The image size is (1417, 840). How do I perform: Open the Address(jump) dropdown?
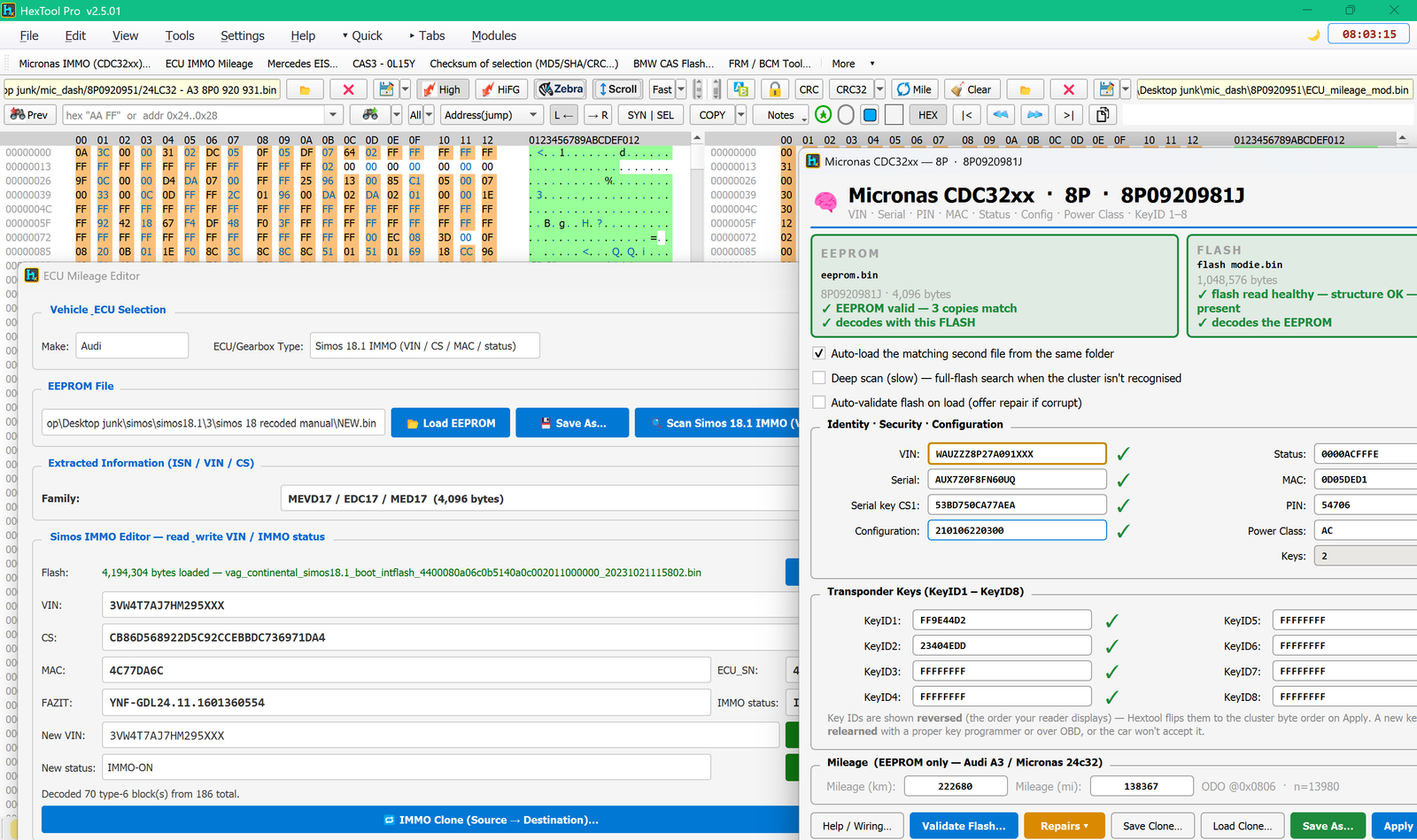(492, 115)
